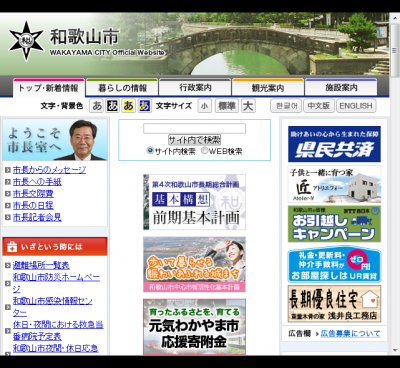This screenshot has width=400, height=368.
Task: Select the WEB検索 radio button
Action: click(x=204, y=151)
